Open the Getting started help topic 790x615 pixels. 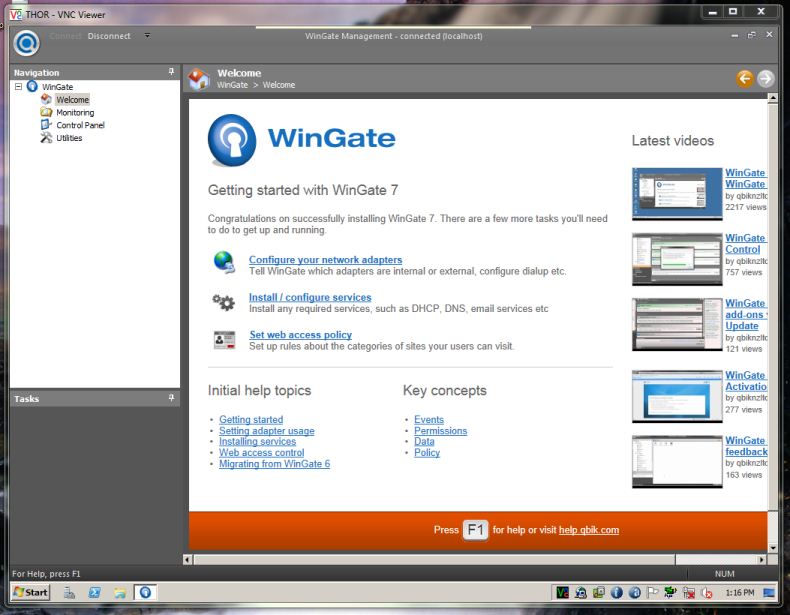coord(251,419)
